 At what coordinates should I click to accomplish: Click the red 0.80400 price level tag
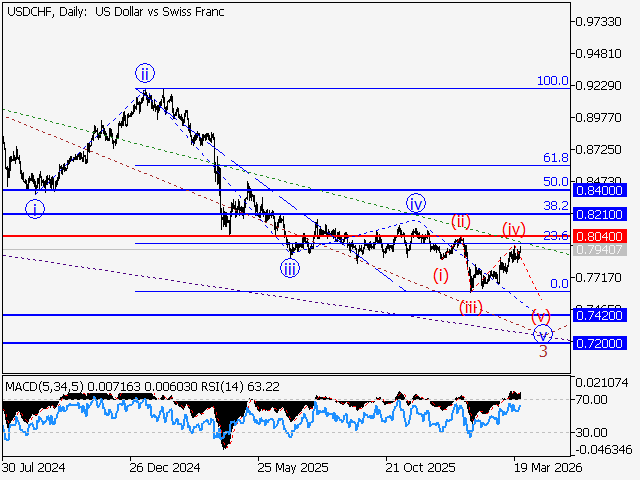point(599,236)
